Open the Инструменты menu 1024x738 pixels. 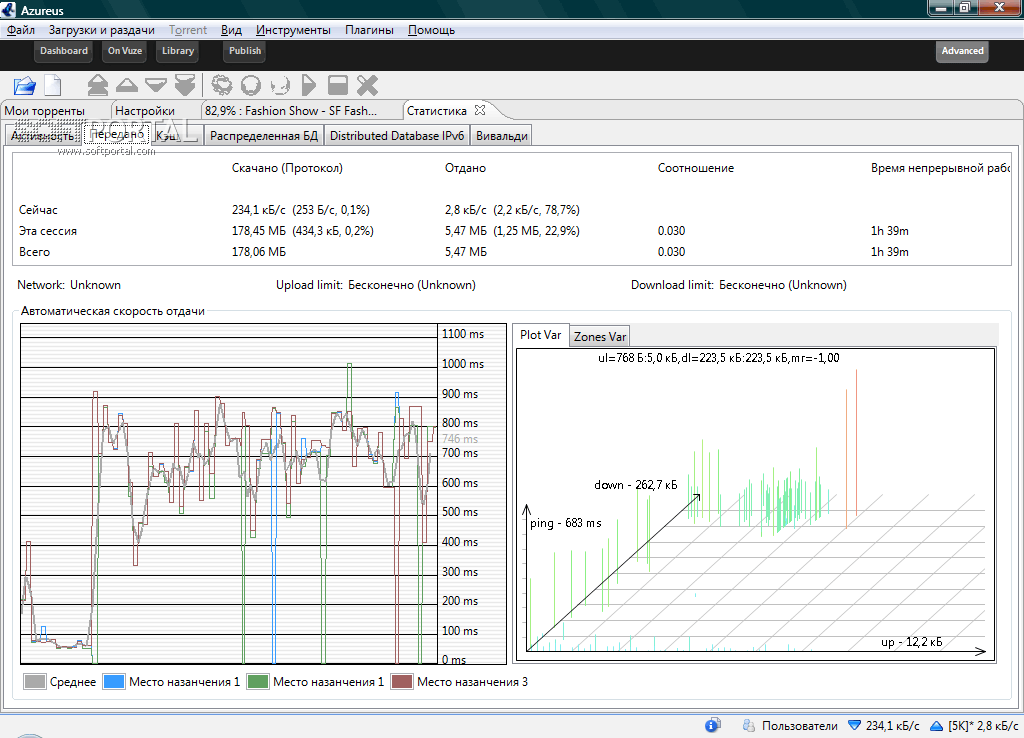pyautogui.click(x=294, y=30)
